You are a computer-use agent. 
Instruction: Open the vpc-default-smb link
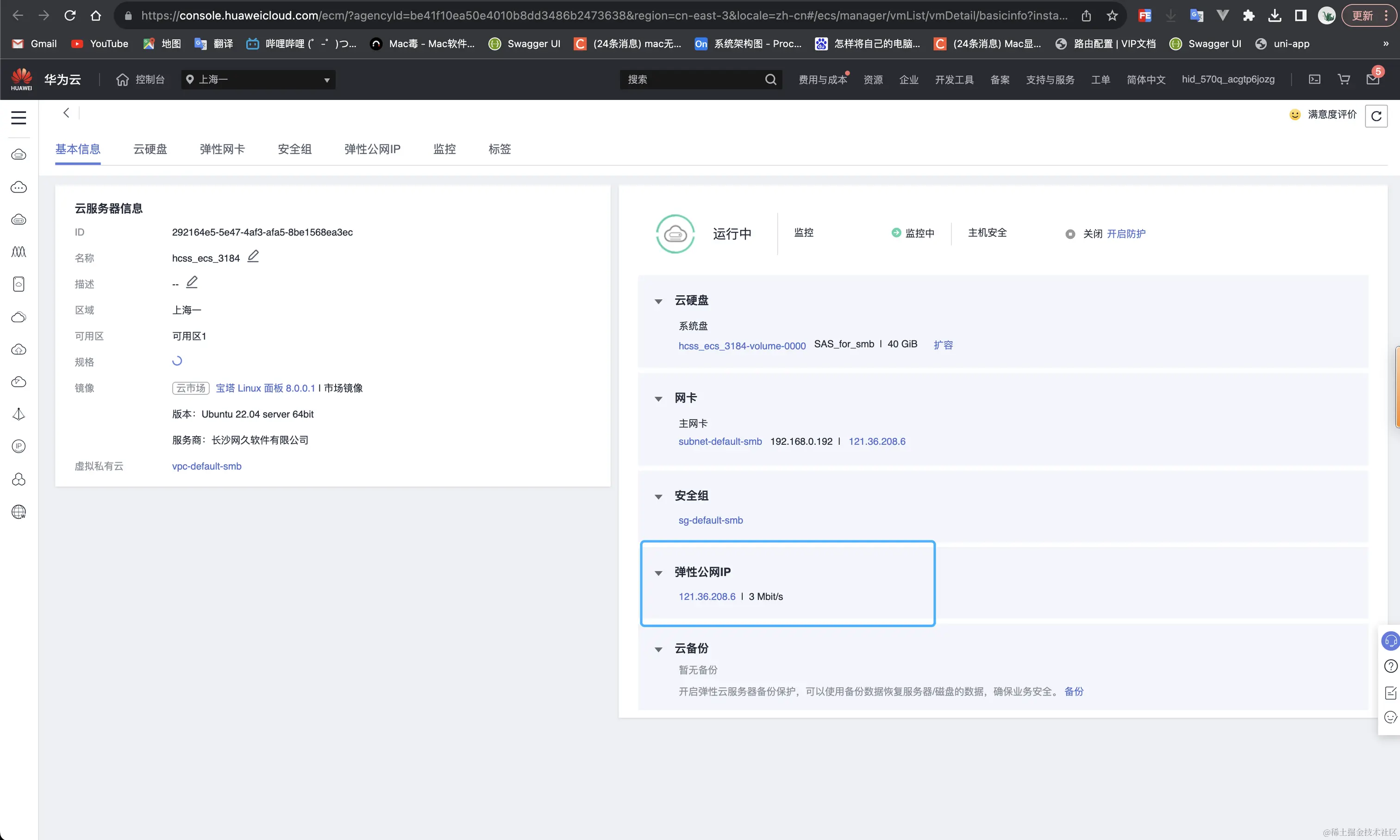(206, 466)
